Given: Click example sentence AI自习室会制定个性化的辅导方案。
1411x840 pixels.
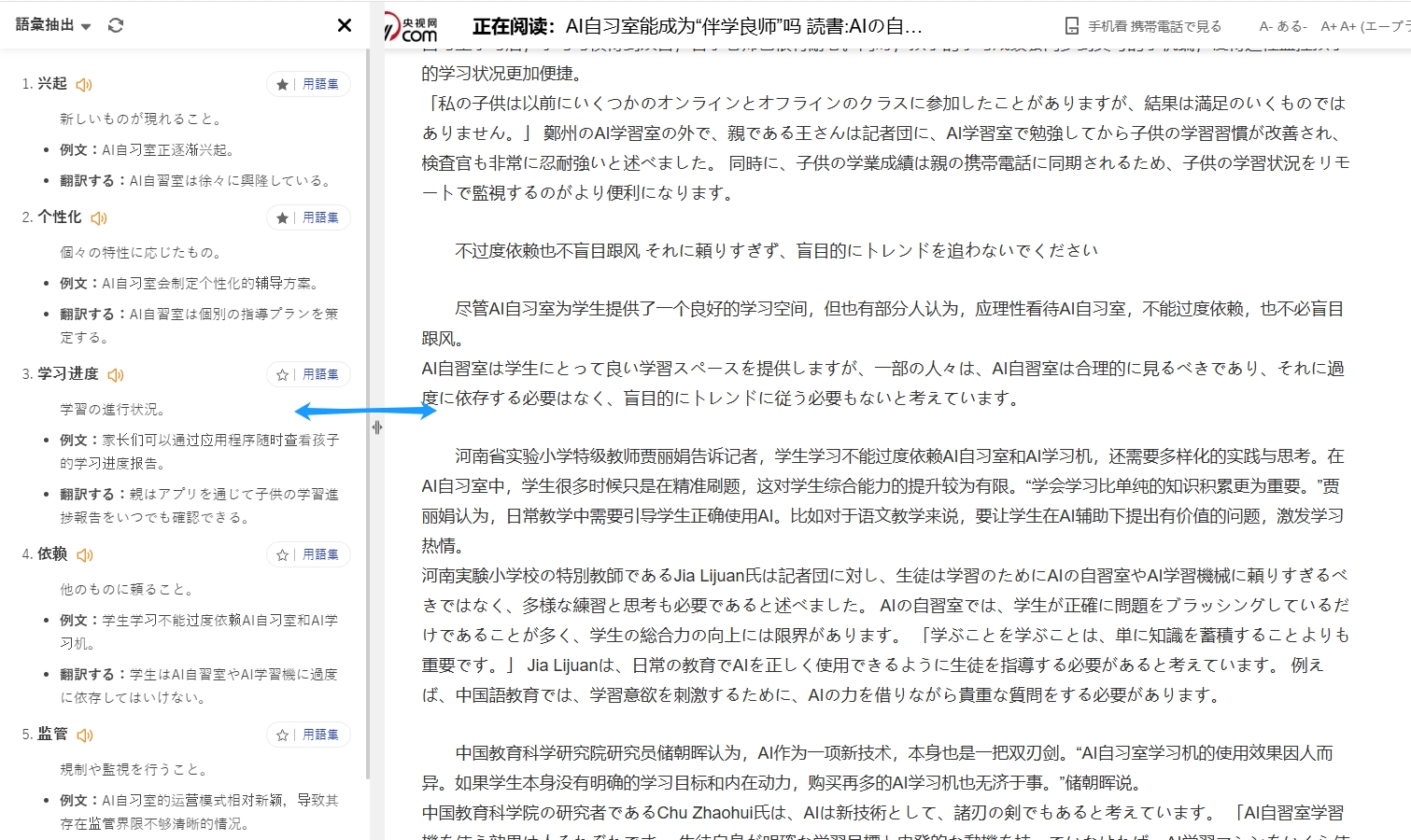Looking at the screenshot, I should click(211, 283).
